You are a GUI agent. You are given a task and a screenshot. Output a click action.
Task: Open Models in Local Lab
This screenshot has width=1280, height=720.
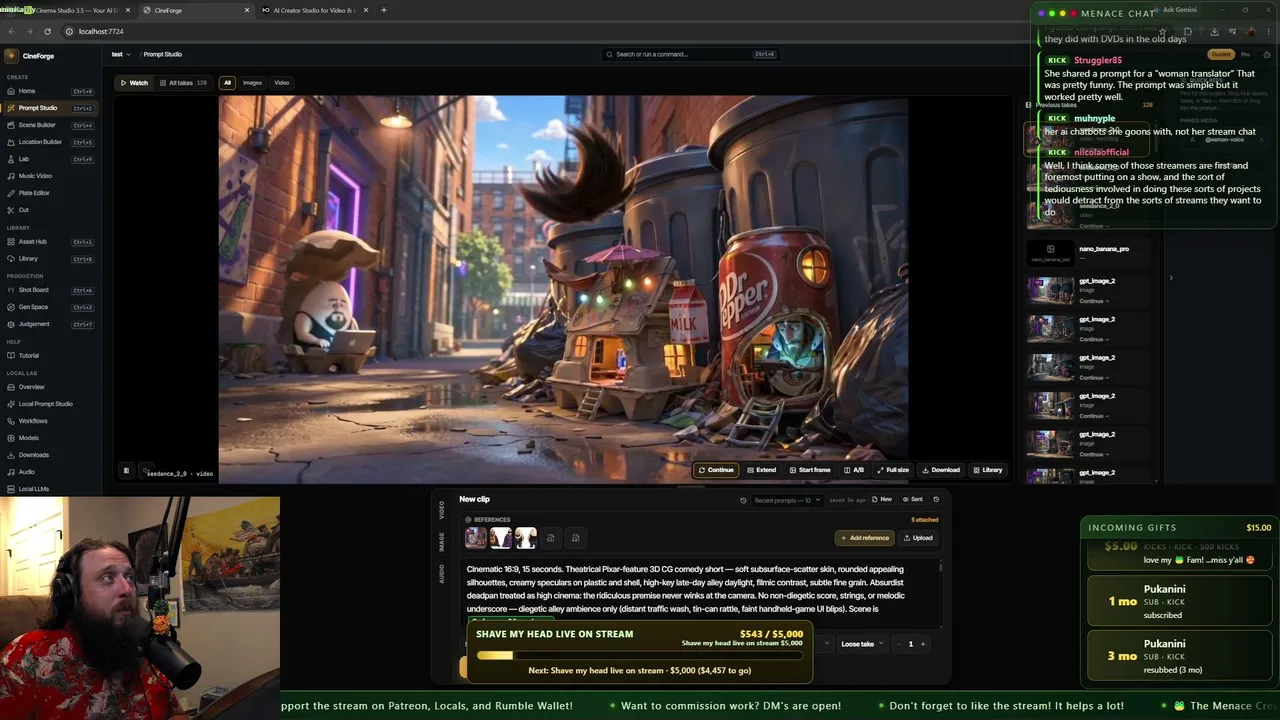(x=50, y=438)
